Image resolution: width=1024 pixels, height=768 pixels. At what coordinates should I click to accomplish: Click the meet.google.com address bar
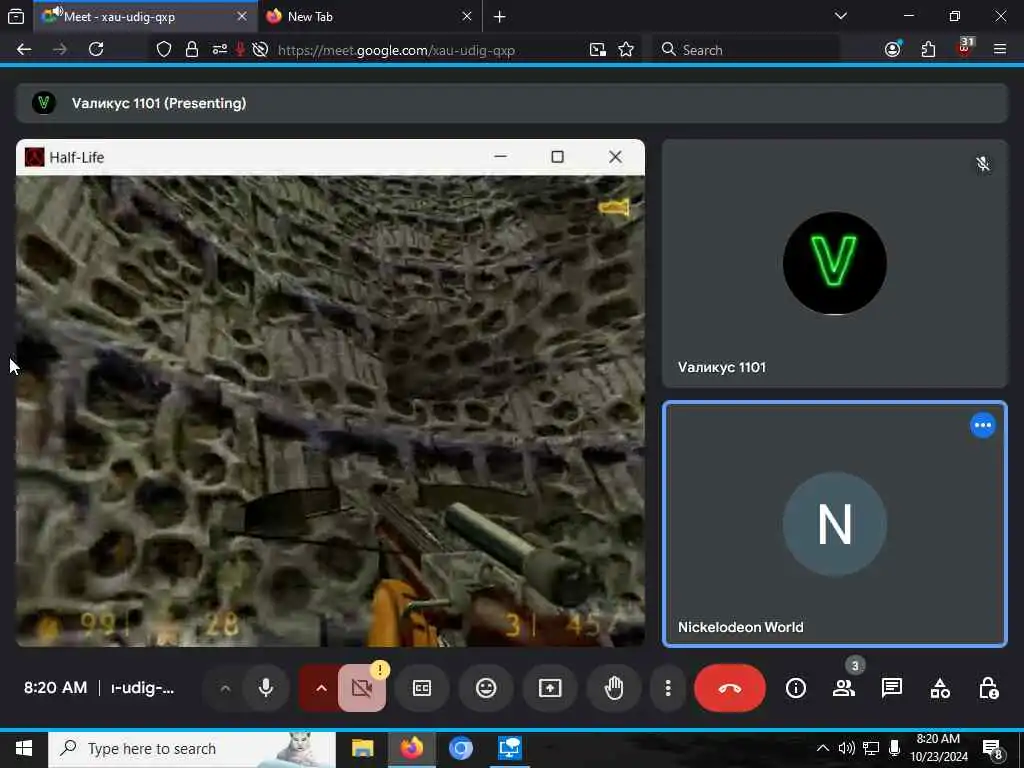[396, 50]
